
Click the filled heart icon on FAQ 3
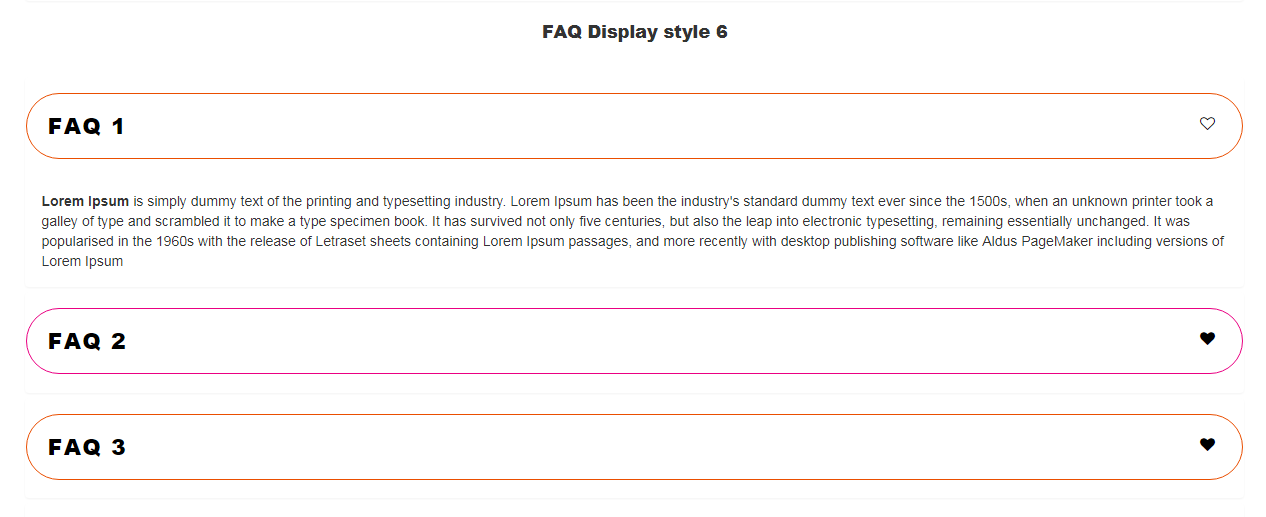1207,445
